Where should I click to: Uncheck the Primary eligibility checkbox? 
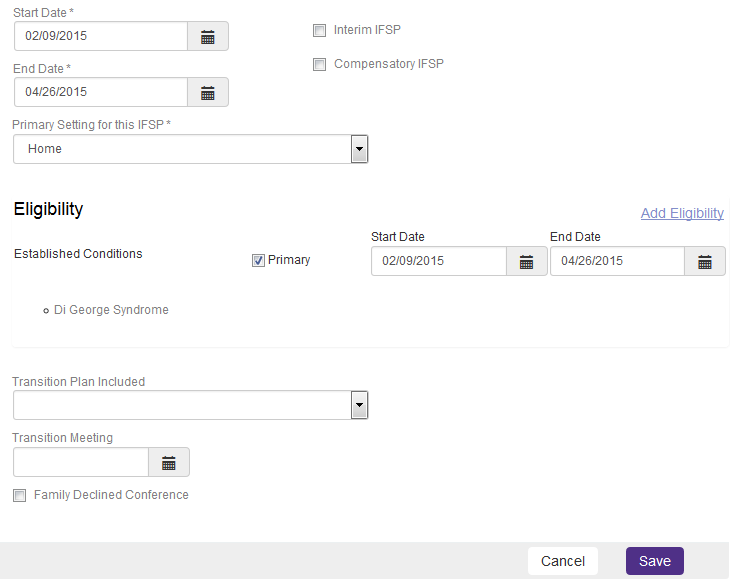pos(258,261)
